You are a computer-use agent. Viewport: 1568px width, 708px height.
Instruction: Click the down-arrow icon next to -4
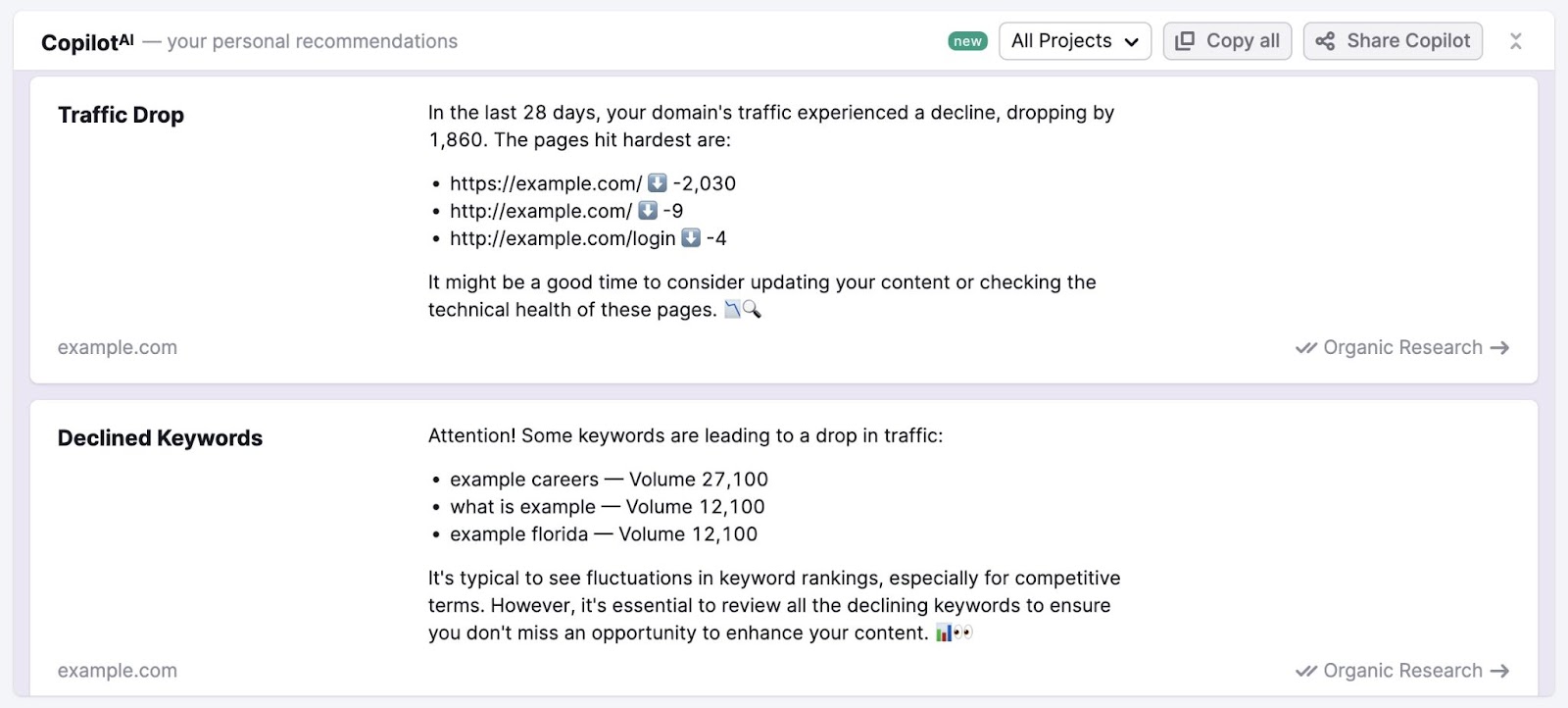(691, 238)
